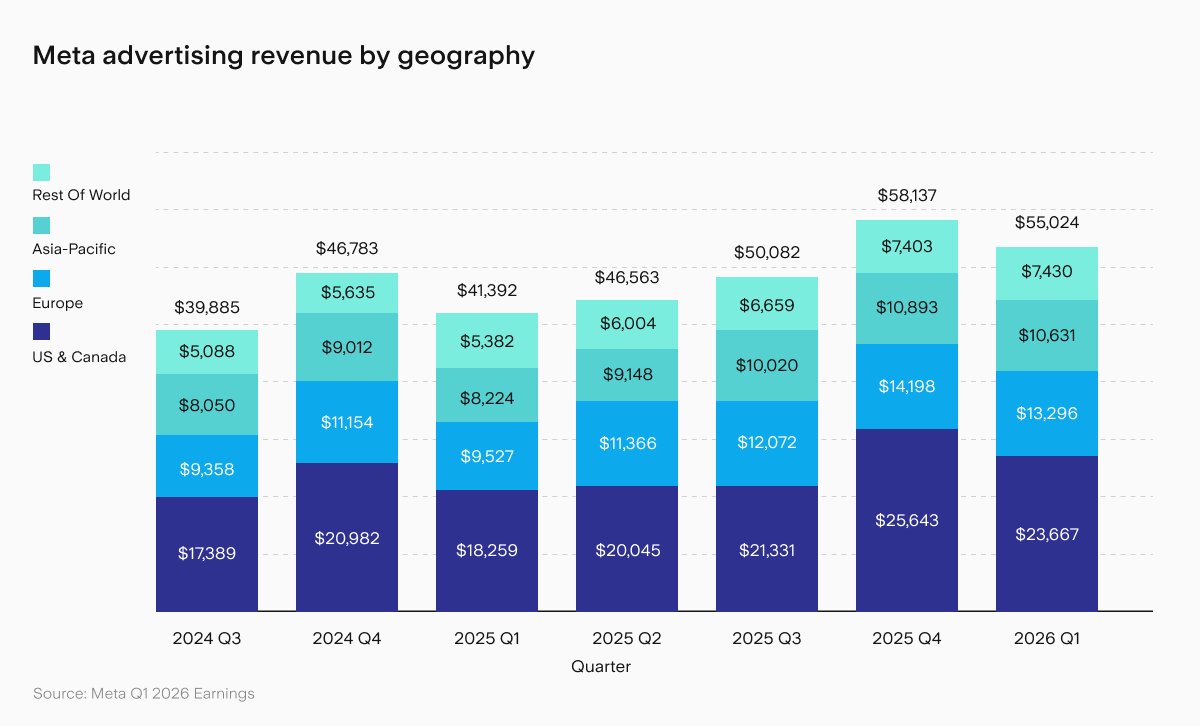Click the 2024 Q3 axis label
The height and width of the screenshot is (726, 1200).
(207, 638)
